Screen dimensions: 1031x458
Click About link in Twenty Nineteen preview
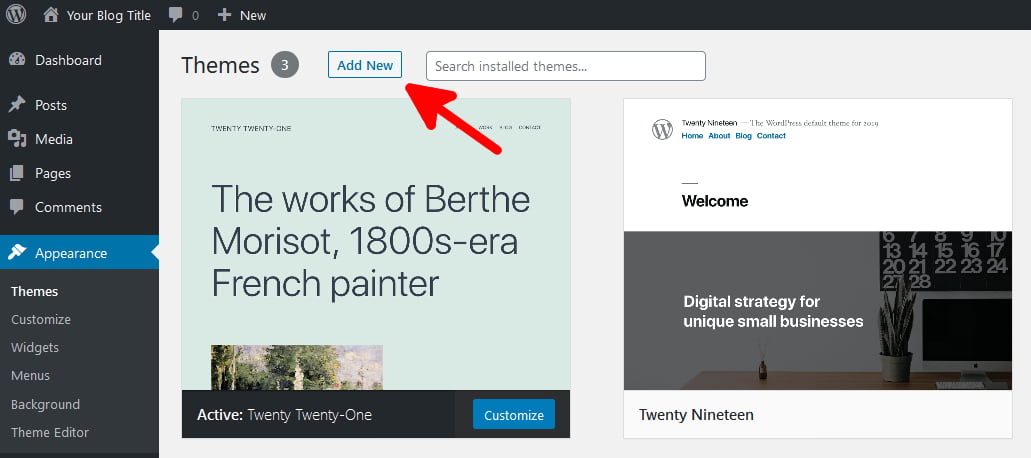tap(719, 136)
